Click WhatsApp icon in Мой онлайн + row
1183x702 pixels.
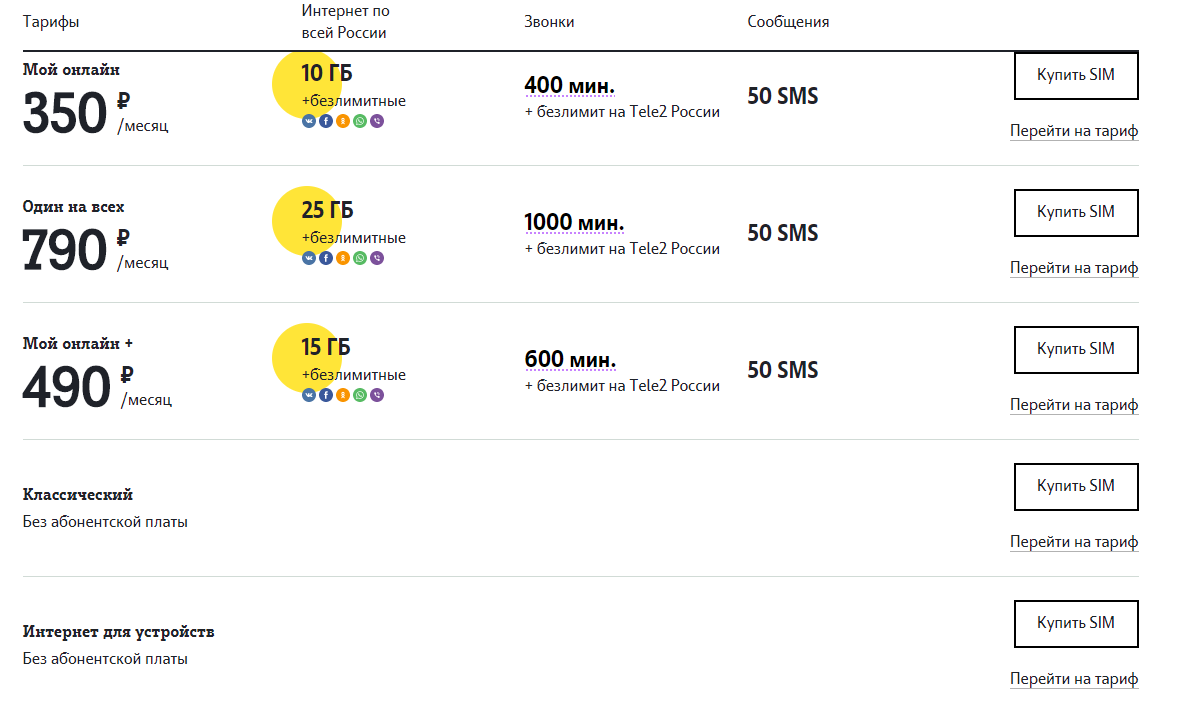click(x=360, y=395)
